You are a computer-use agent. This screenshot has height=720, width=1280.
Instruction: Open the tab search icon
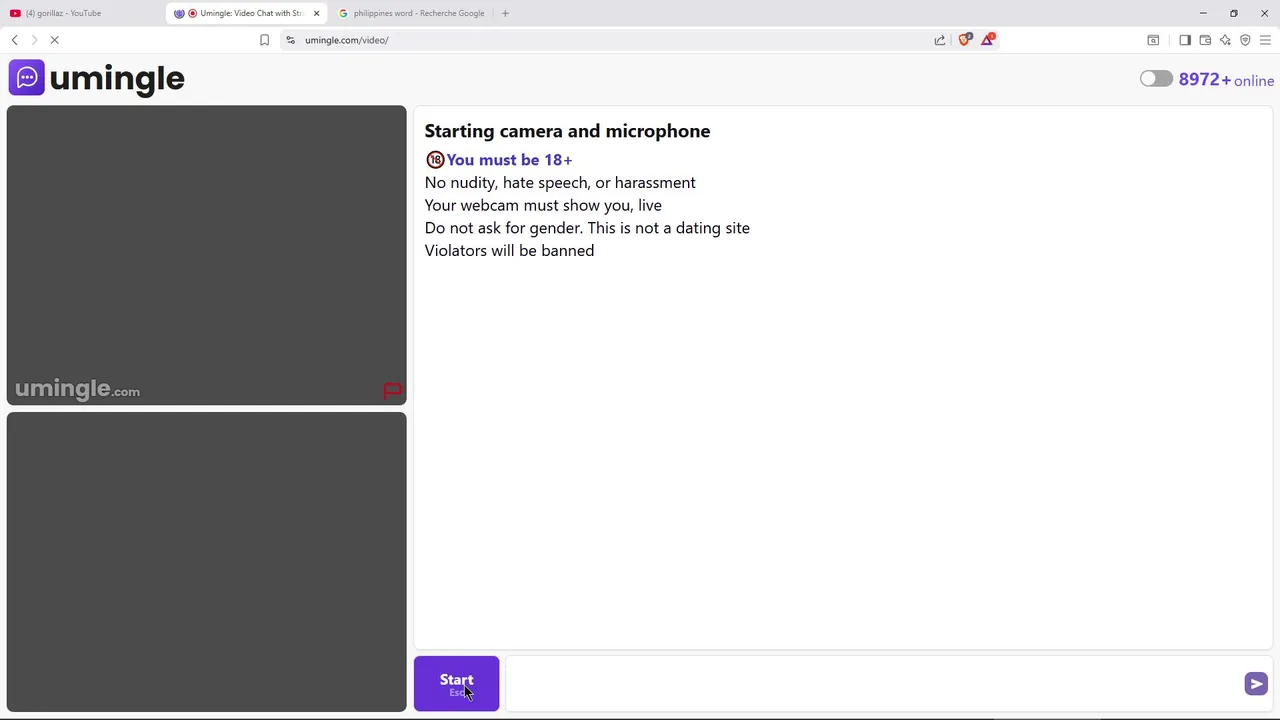point(1153,40)
